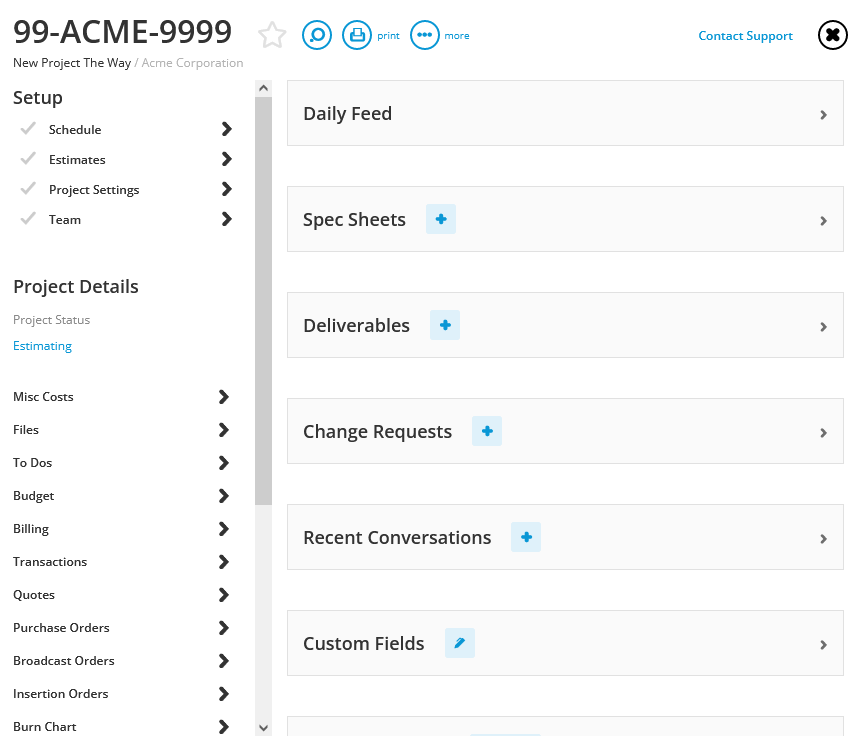Expand the Daily Feed panel
Viewport: 866px width, 736px height.
[823, 114]
